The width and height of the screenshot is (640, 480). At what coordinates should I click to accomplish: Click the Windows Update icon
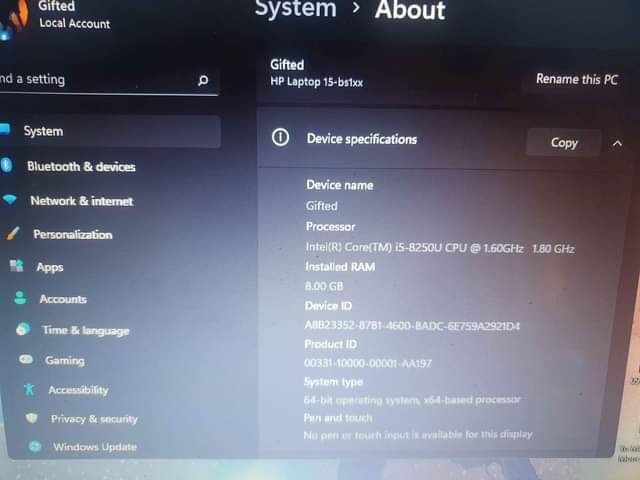coord(35,446)
